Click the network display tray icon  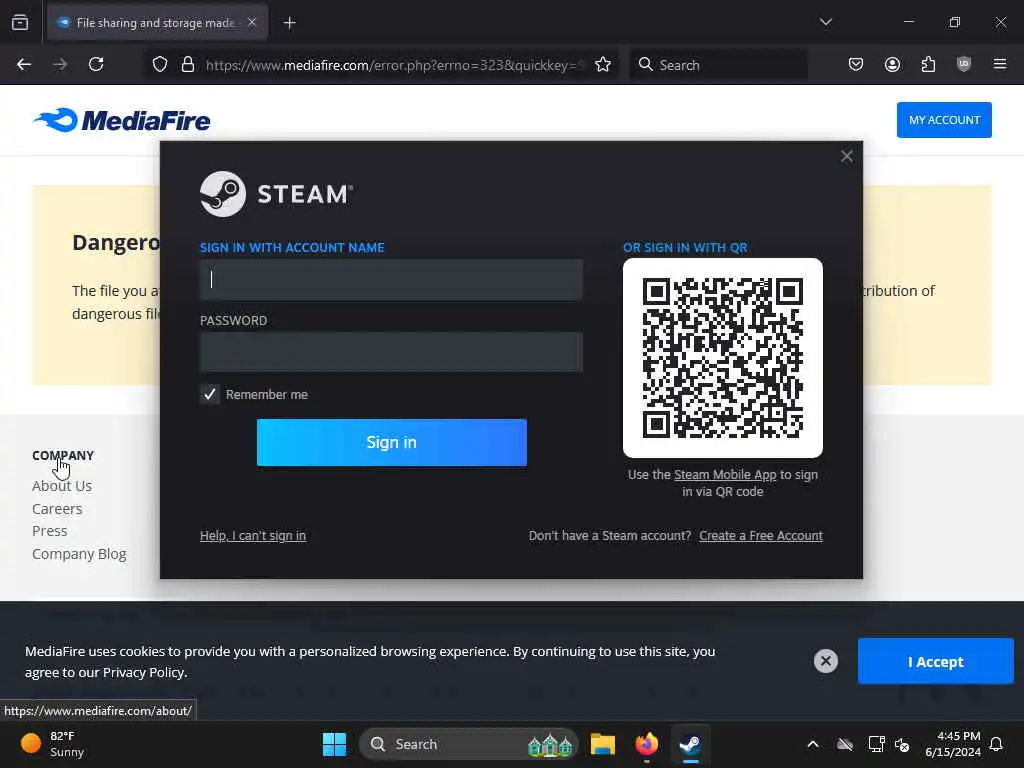[876, 744]
